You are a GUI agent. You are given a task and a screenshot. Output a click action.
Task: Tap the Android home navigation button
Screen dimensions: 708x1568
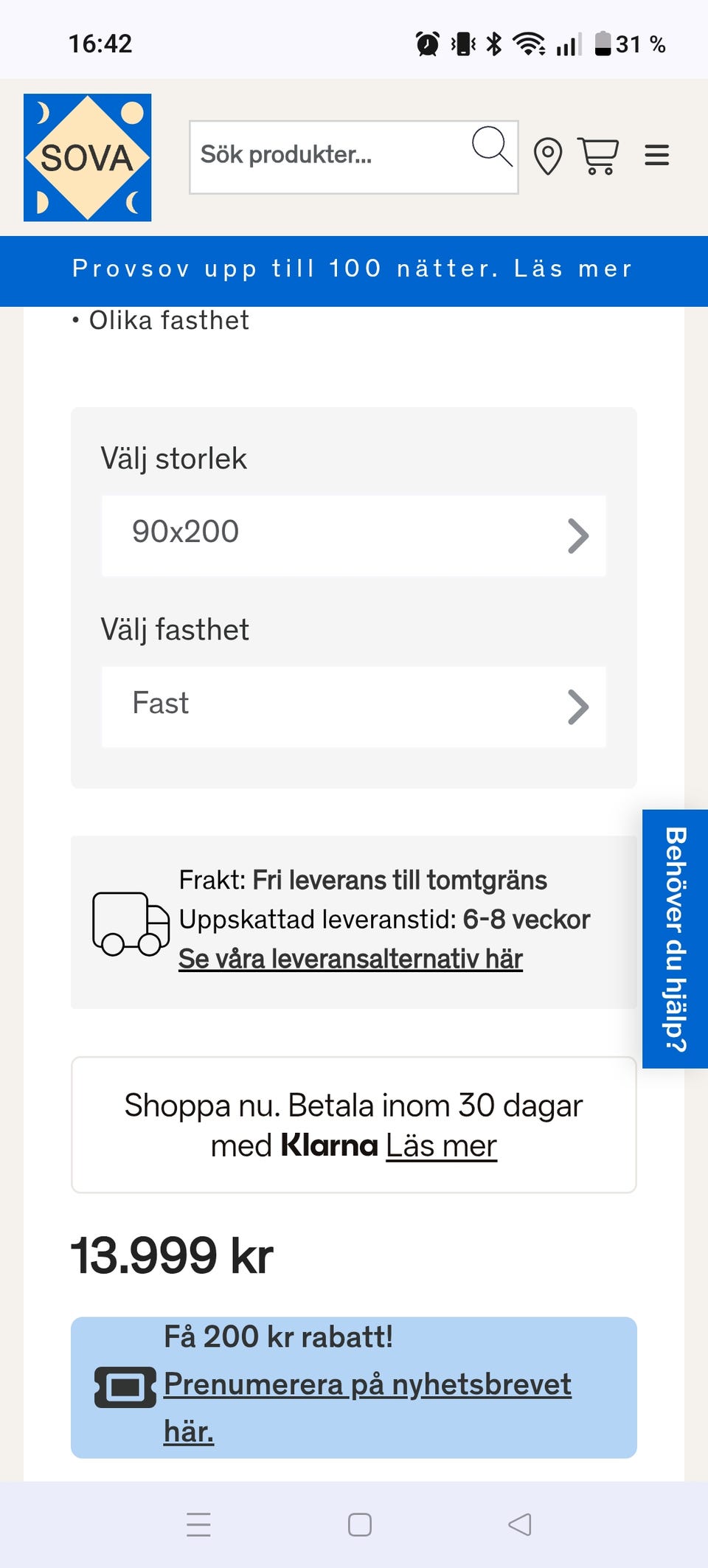pyautogui.click(x=360, y=1524)
